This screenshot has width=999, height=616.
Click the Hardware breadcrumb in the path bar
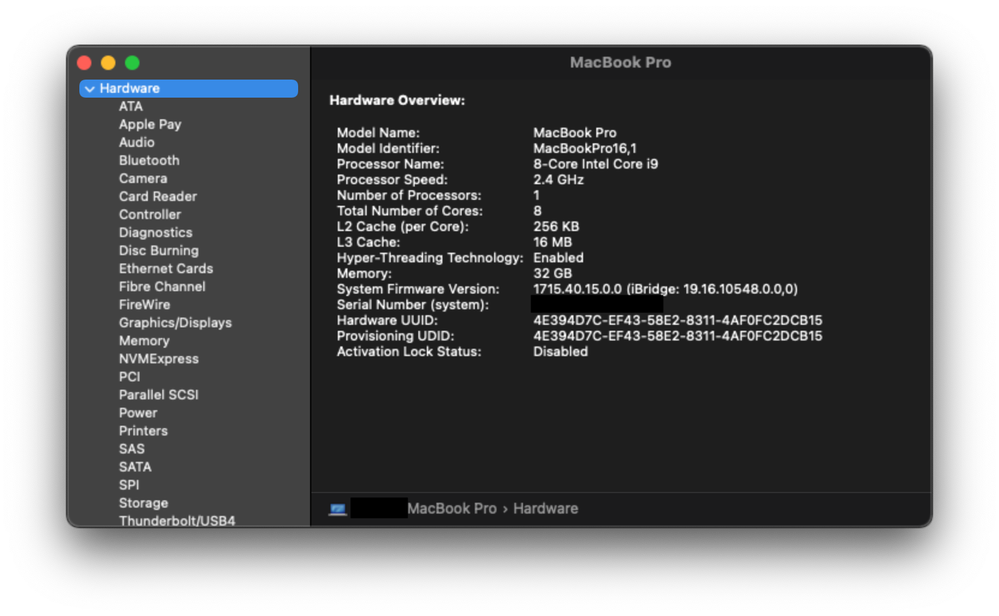point(545,508)
